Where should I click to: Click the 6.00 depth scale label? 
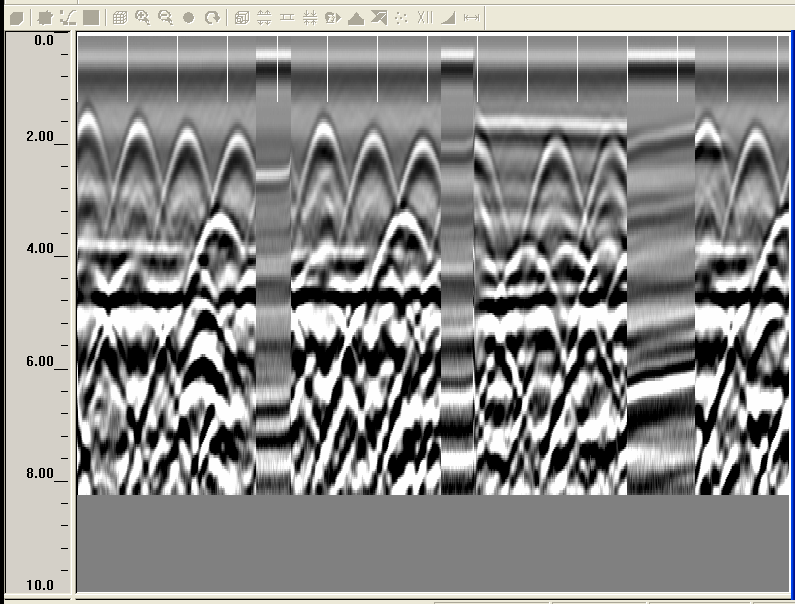click(x=40, y=361)
